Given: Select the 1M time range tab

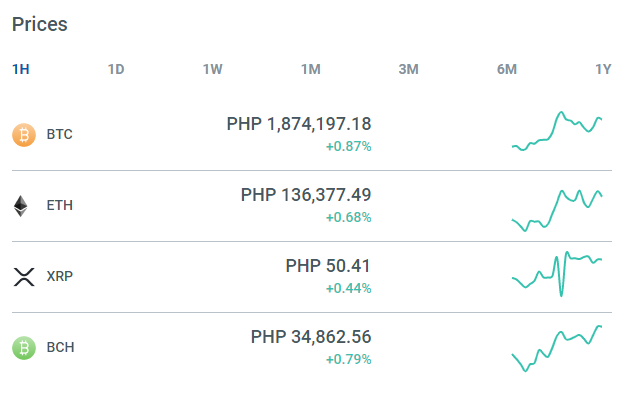Looking at the screenshot, I should pyautogui.click(x=311, y=69).
